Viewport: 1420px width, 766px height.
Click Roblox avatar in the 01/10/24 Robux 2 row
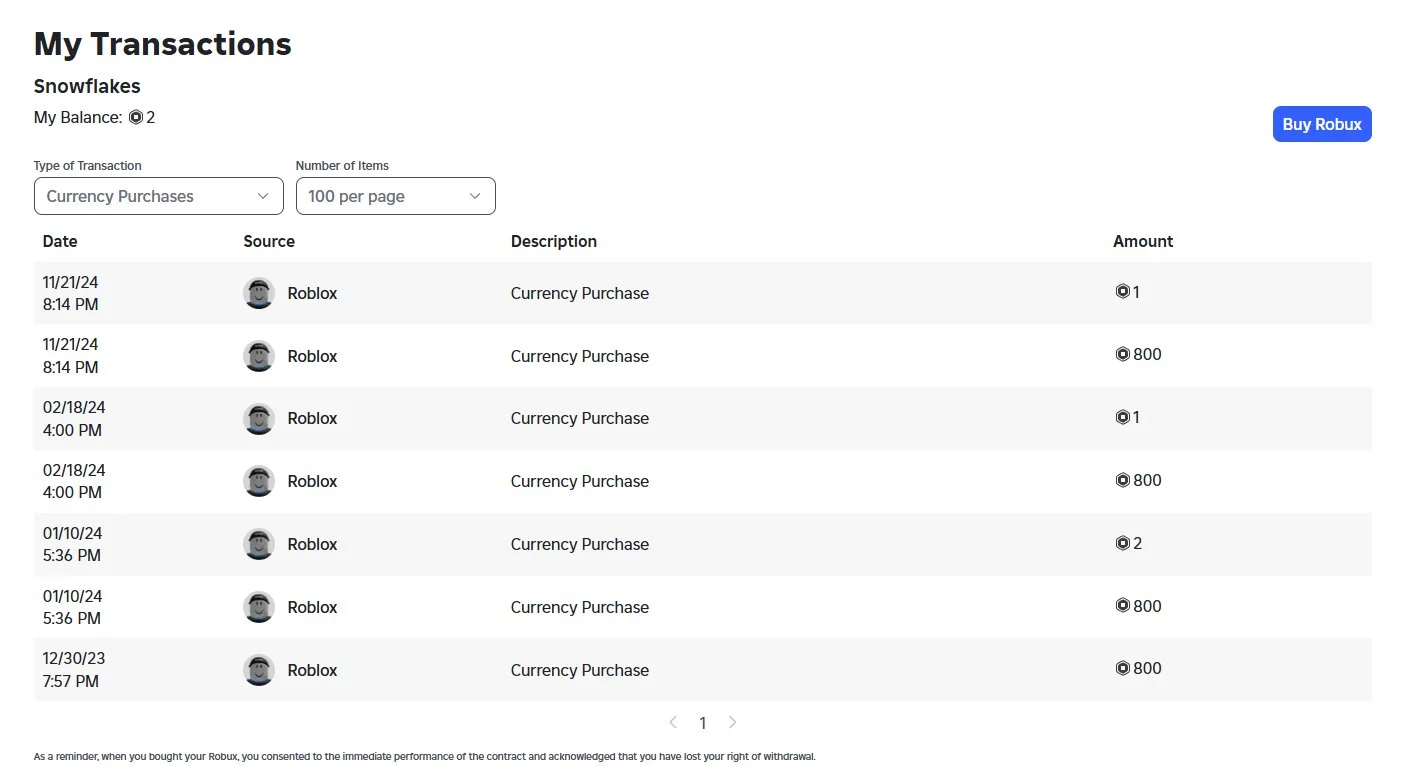pos(259,544)
